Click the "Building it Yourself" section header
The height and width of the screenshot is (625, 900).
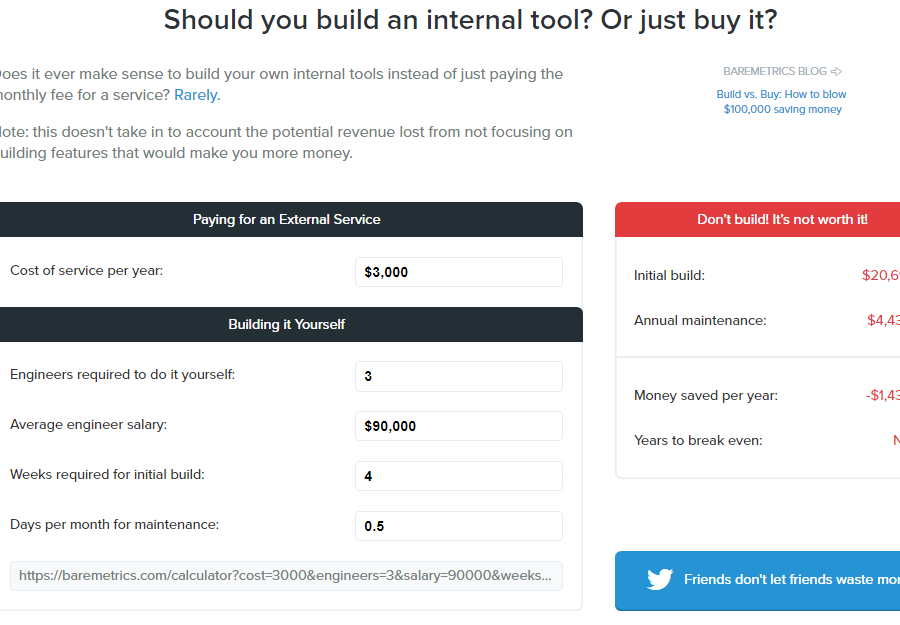[286, 324]
